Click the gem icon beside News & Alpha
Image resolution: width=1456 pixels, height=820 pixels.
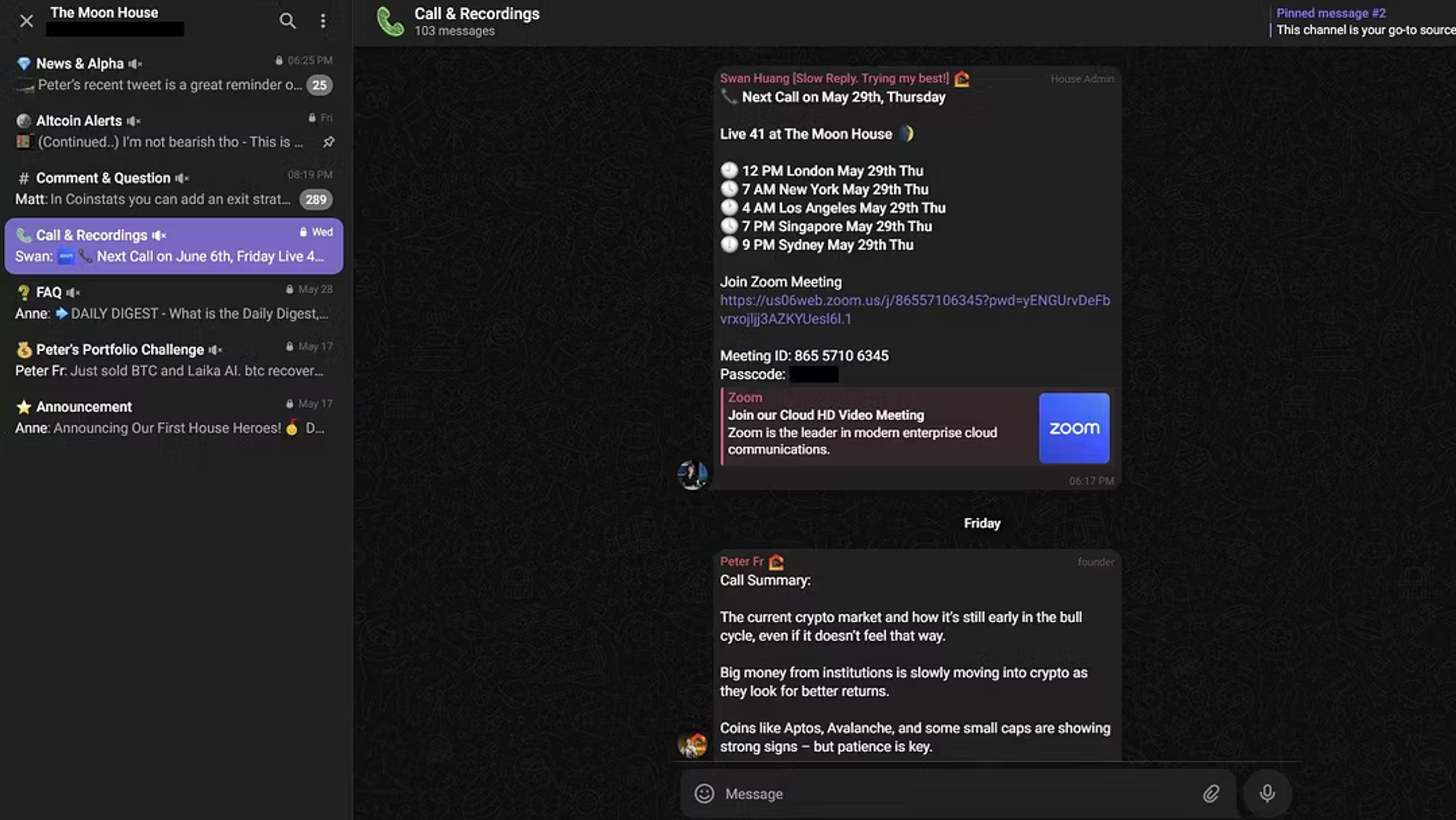pyautogui.click(x=23, y=64)
